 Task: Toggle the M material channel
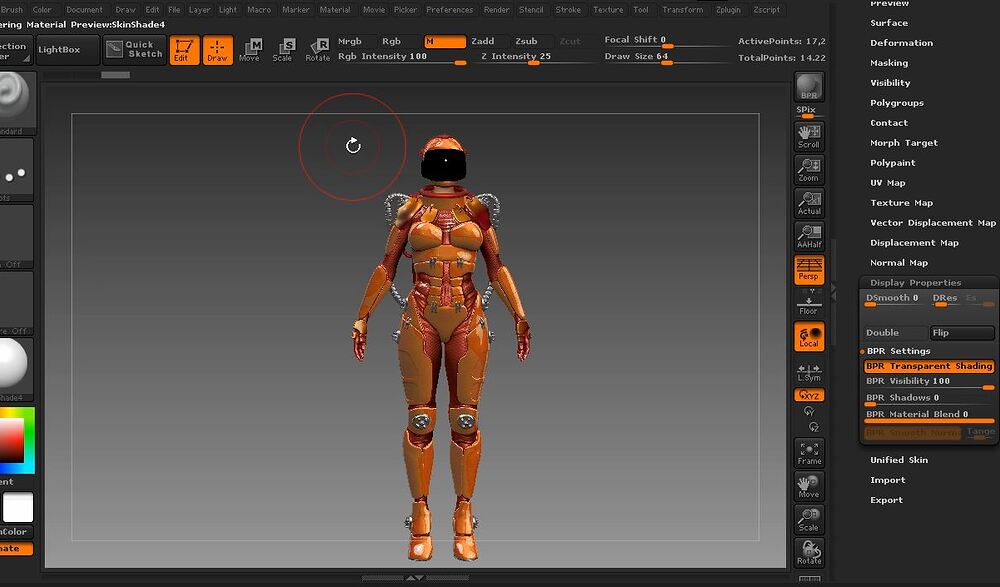tap(445, 41)
